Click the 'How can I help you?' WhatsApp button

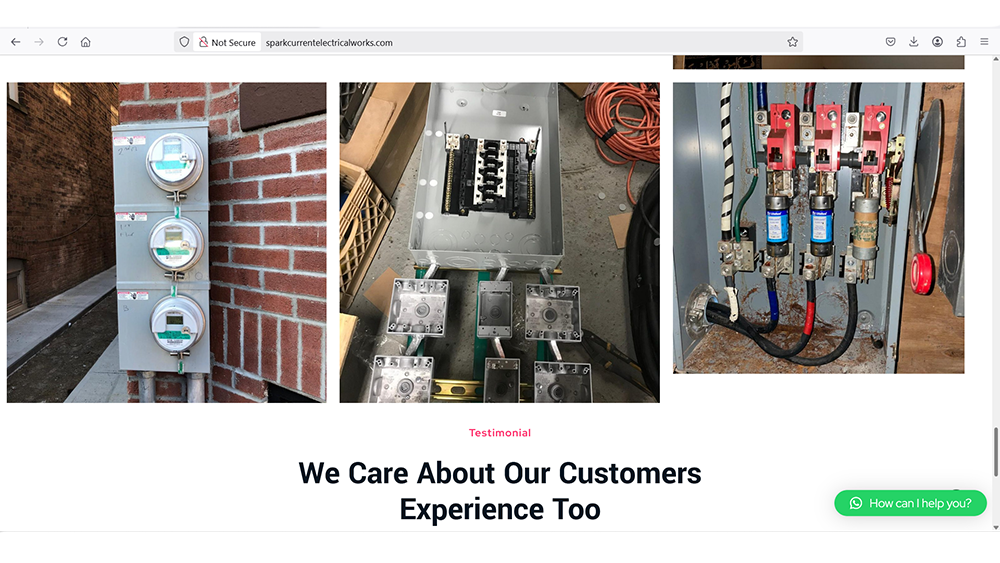pyautogui.click(x=910, y=503)
